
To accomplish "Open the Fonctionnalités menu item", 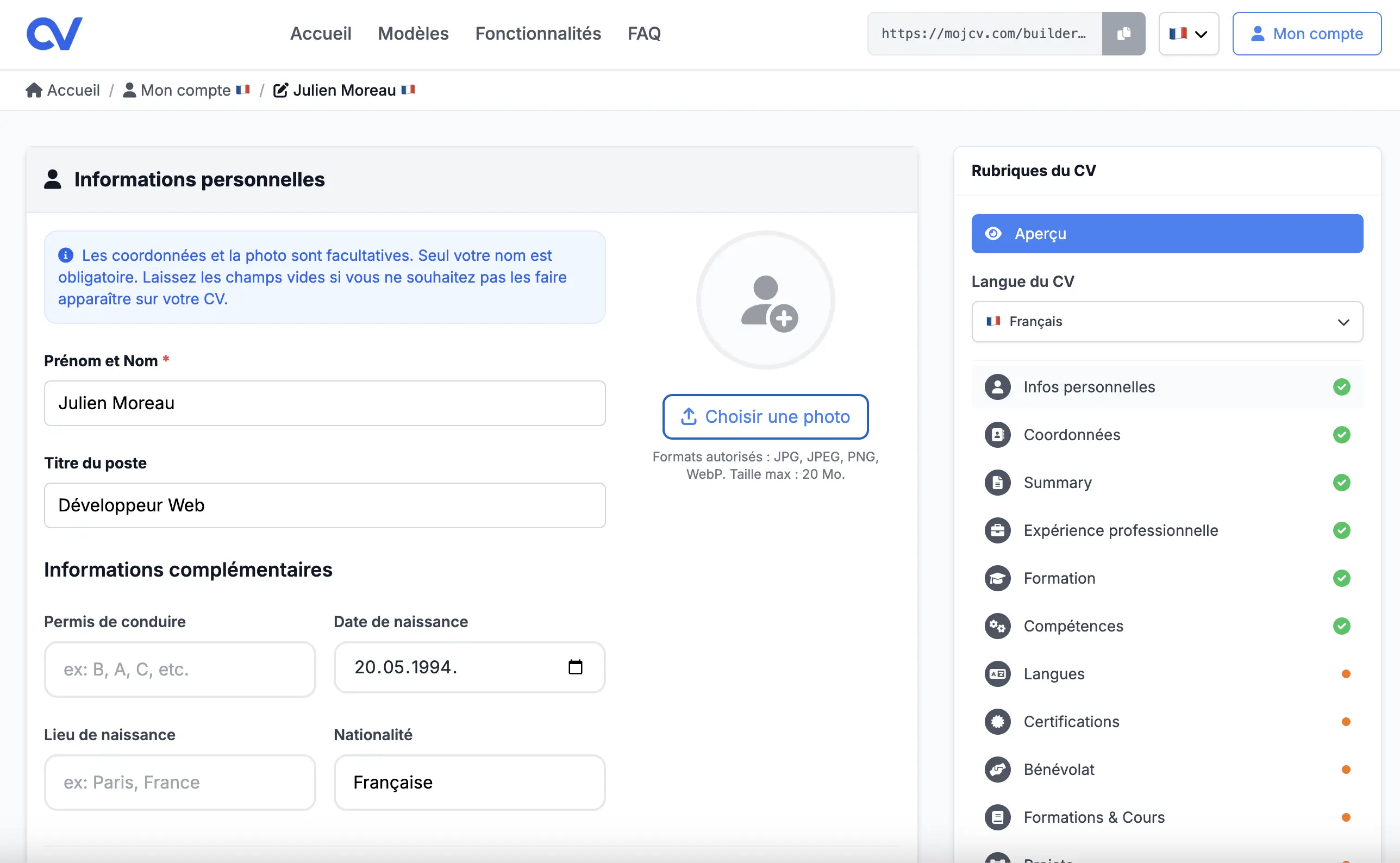I will [x=537, y=34].
